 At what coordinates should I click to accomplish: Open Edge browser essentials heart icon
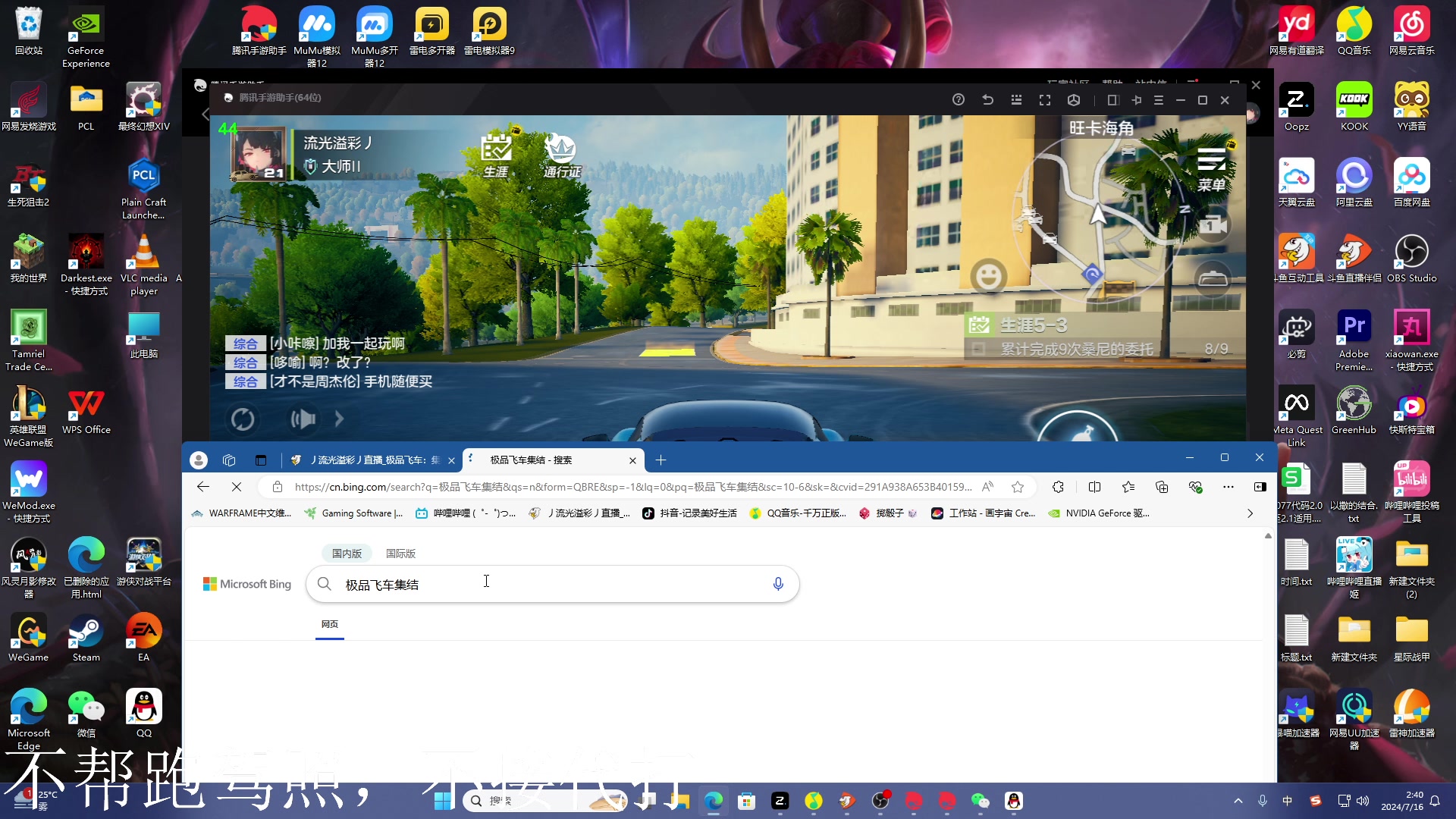pyautogui.click(x=1196, y=487)
